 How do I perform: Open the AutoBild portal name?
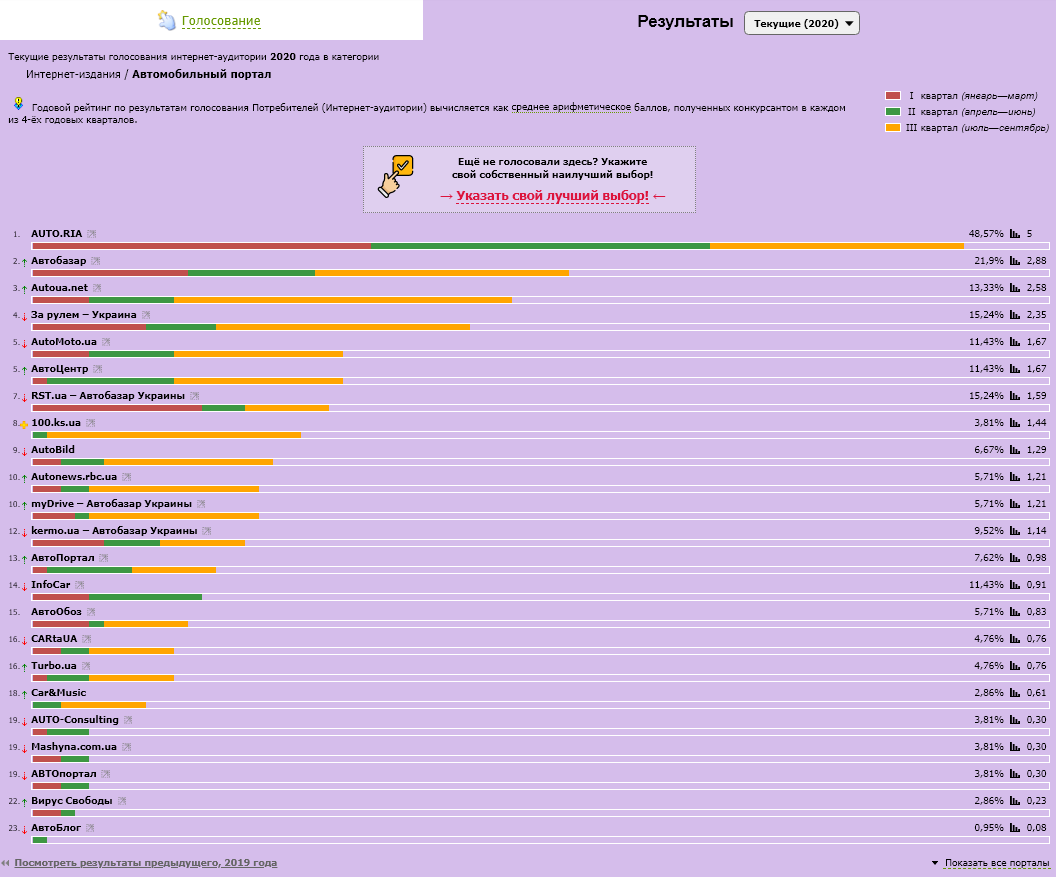click(53, 449)
